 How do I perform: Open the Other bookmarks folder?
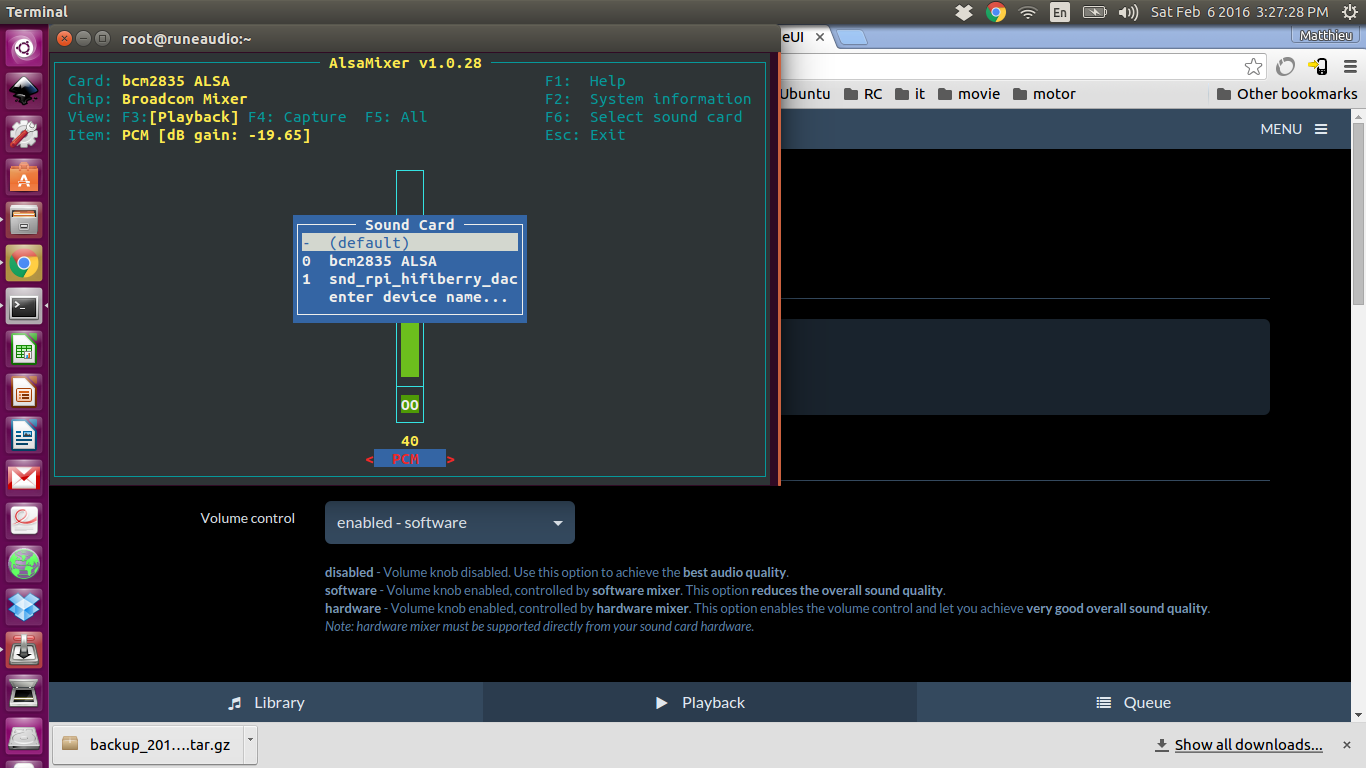coord(1287,94)
